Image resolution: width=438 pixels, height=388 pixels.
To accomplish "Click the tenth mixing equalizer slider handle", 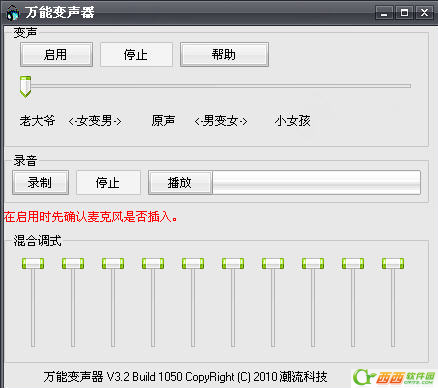I will point(393,263).
